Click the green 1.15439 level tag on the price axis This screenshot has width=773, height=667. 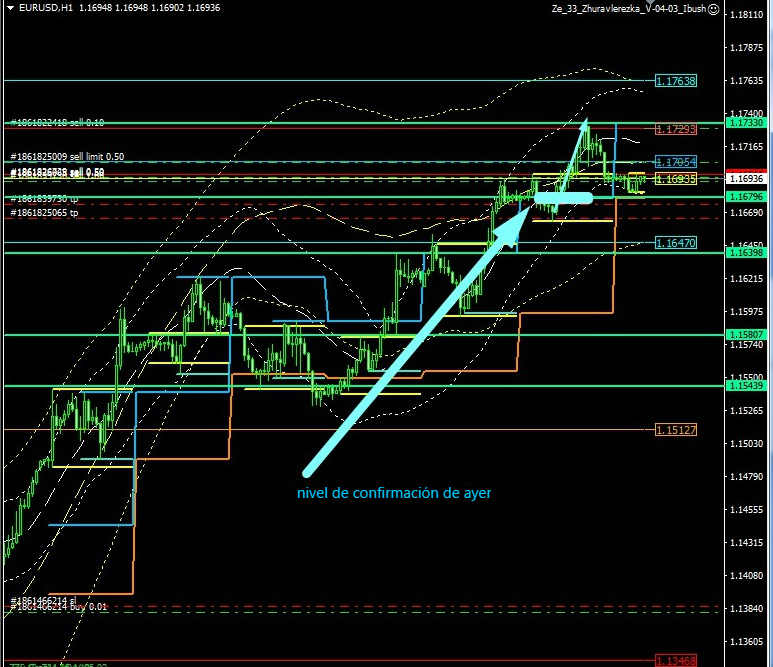click(x=748, y=386)
